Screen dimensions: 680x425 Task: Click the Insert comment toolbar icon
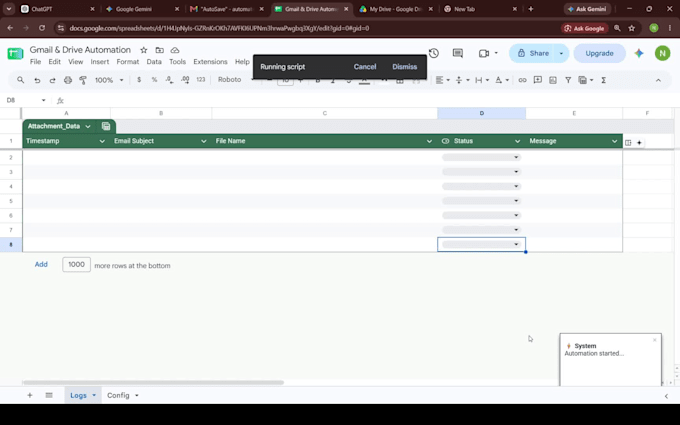pyautogui.click(x=538, y=80)
